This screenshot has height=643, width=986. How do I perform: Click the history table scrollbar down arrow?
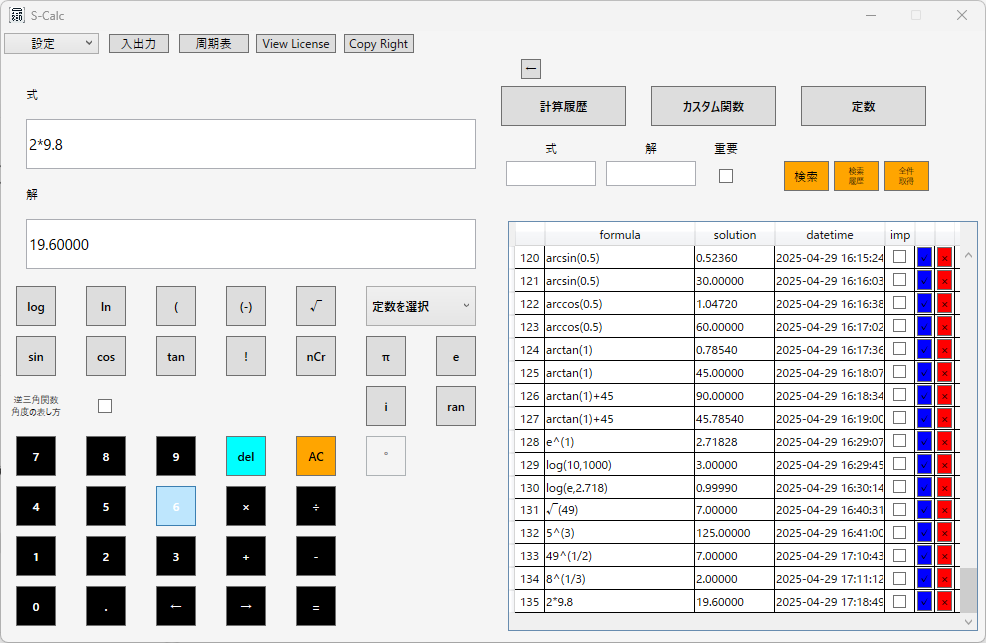click(968, 621)
